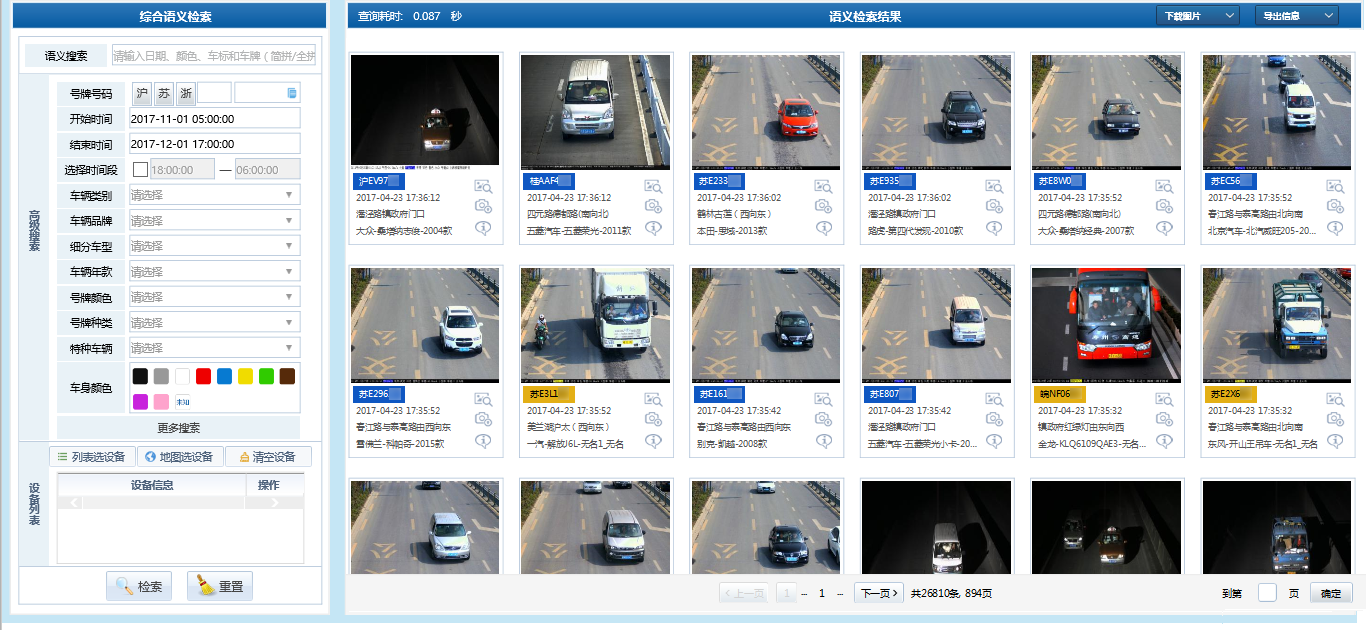Click camera icon on 苏E8W0 card

(1165, 206)
